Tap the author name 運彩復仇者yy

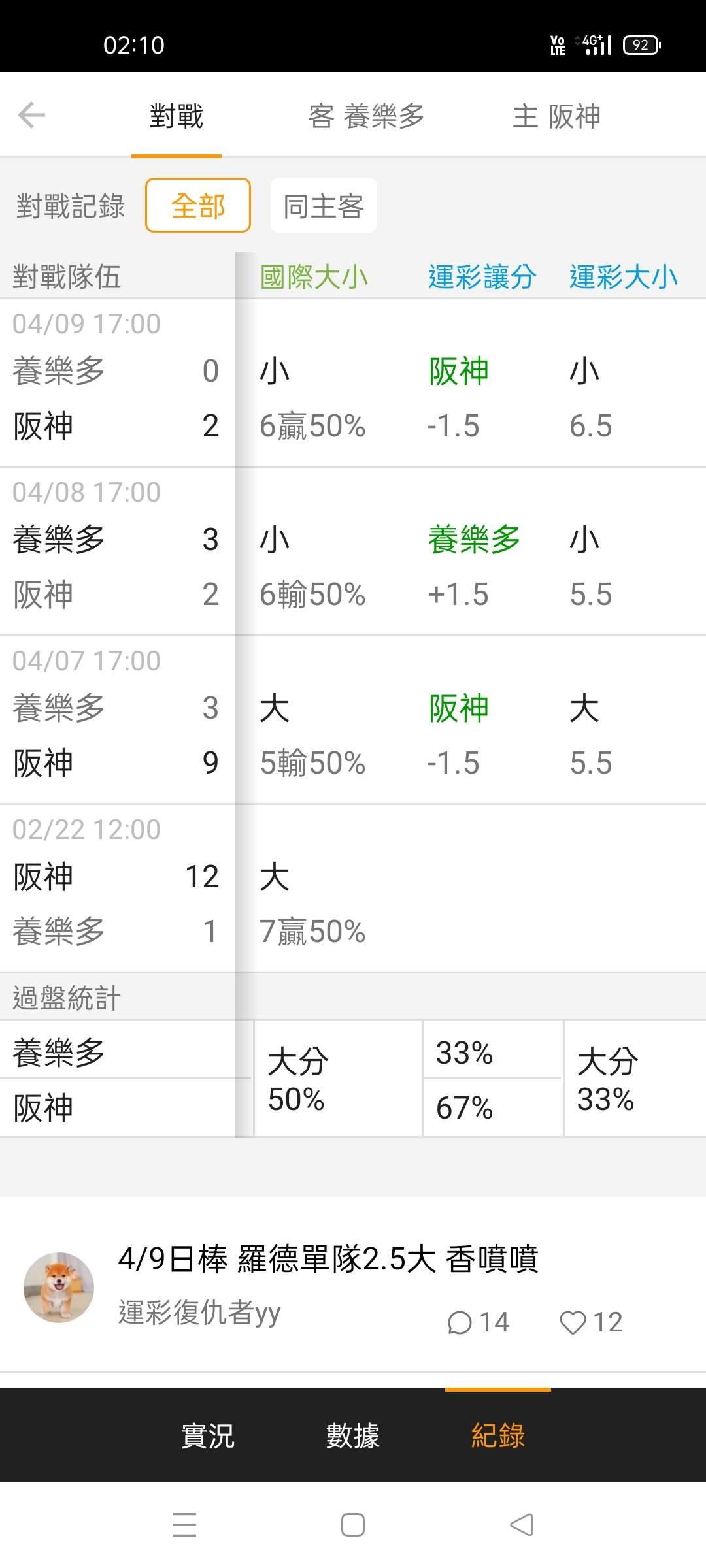199,1312
